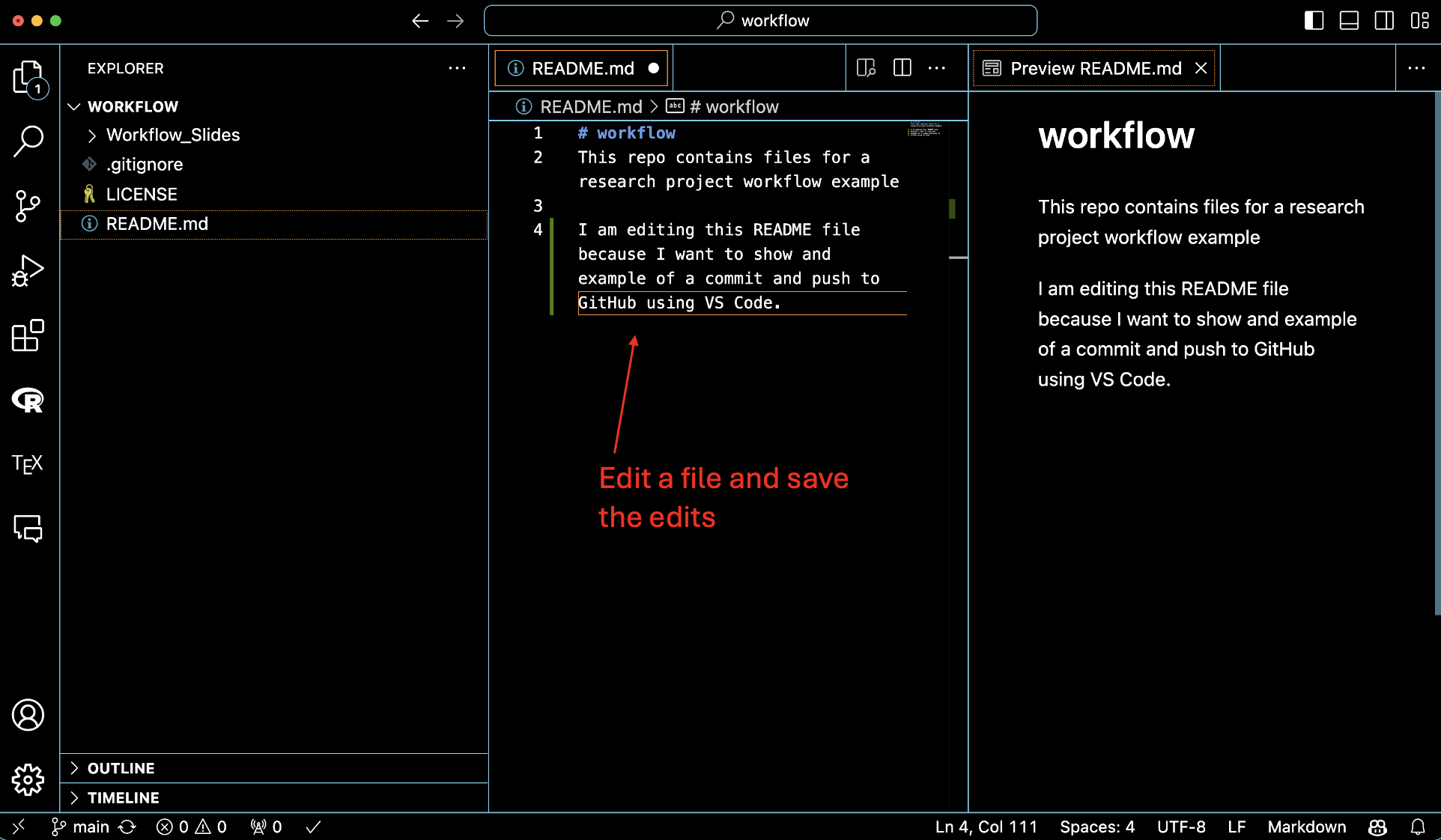Select README.md in the explorer tree
This screenshot has width=1441, height=840.
click(x=273, y=224)
